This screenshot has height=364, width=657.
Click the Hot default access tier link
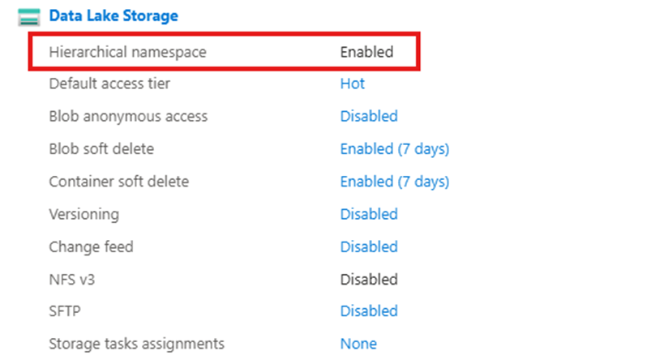[x=352, y=84]
